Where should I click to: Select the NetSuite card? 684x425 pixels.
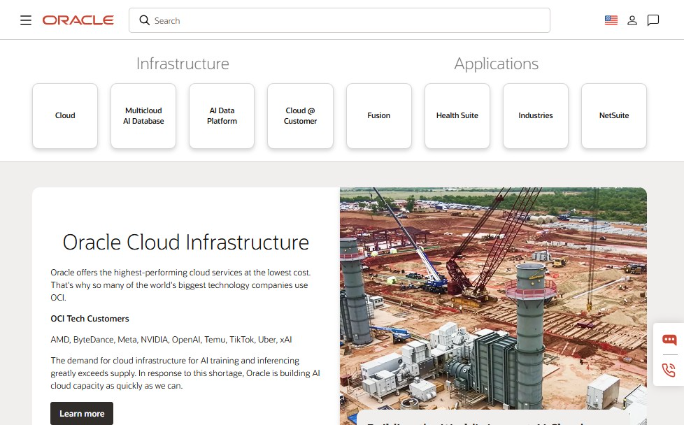tap(614, 116)
